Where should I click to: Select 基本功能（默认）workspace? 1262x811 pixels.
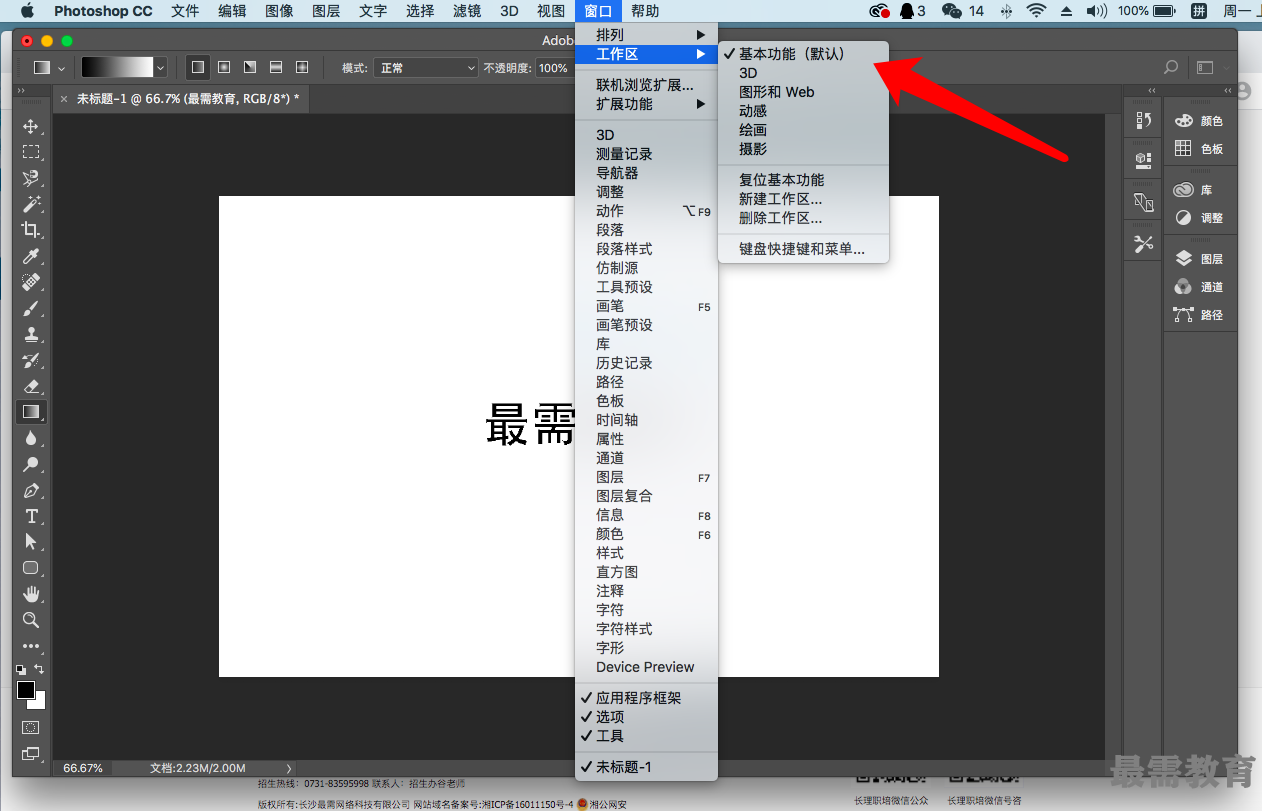coord(803,54)
